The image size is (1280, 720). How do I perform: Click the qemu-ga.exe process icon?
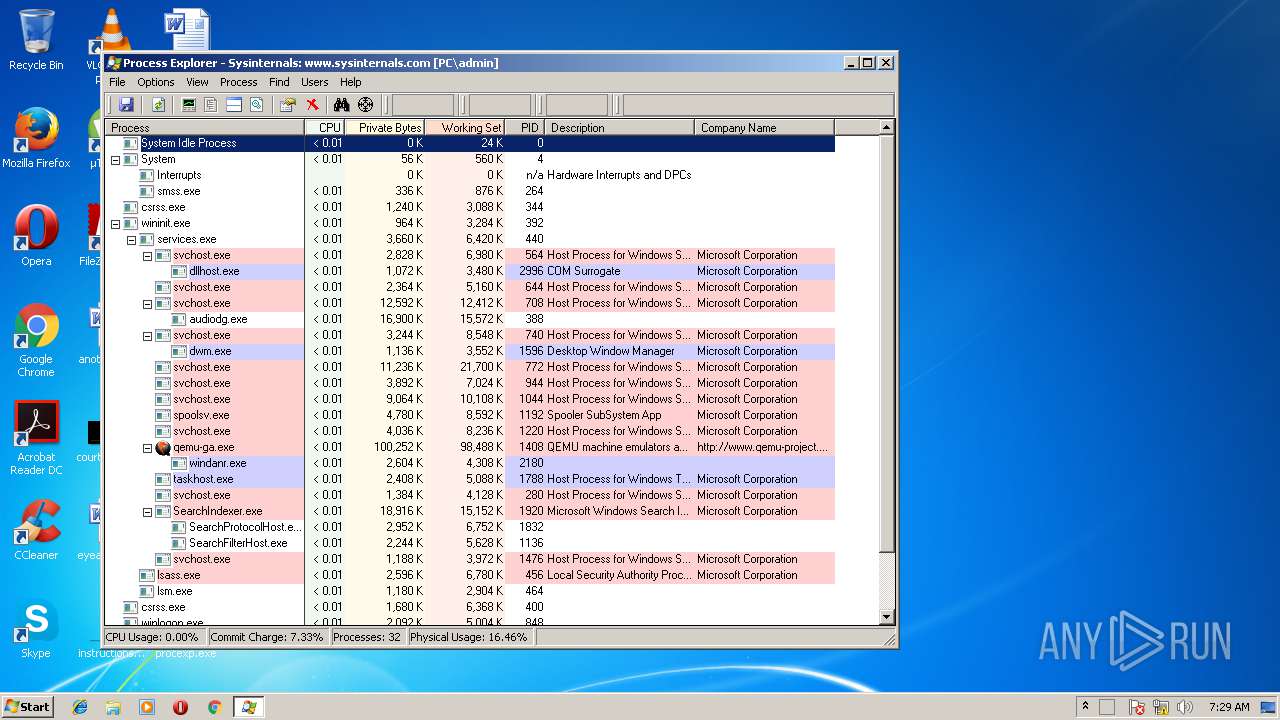point(163,447)
